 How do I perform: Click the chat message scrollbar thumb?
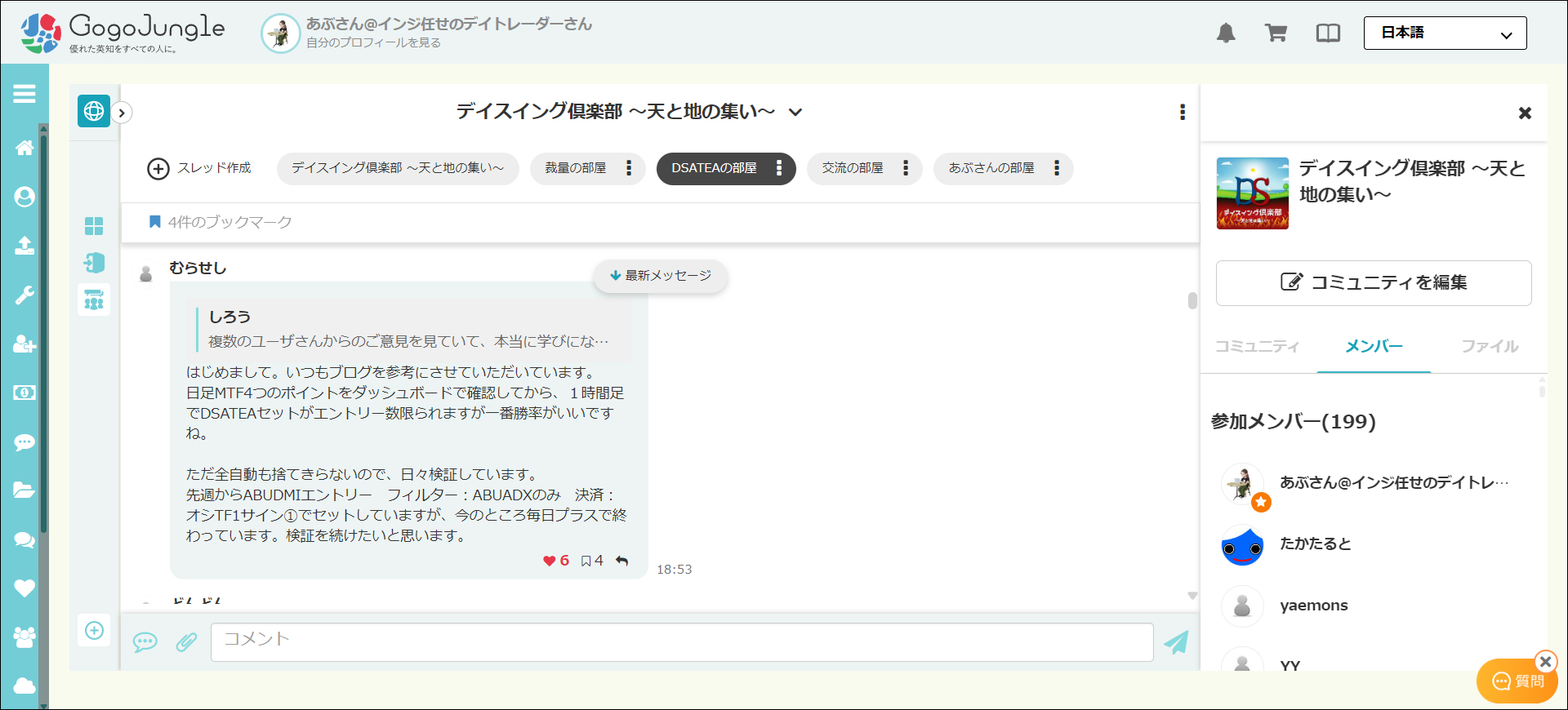point(1192,300)
